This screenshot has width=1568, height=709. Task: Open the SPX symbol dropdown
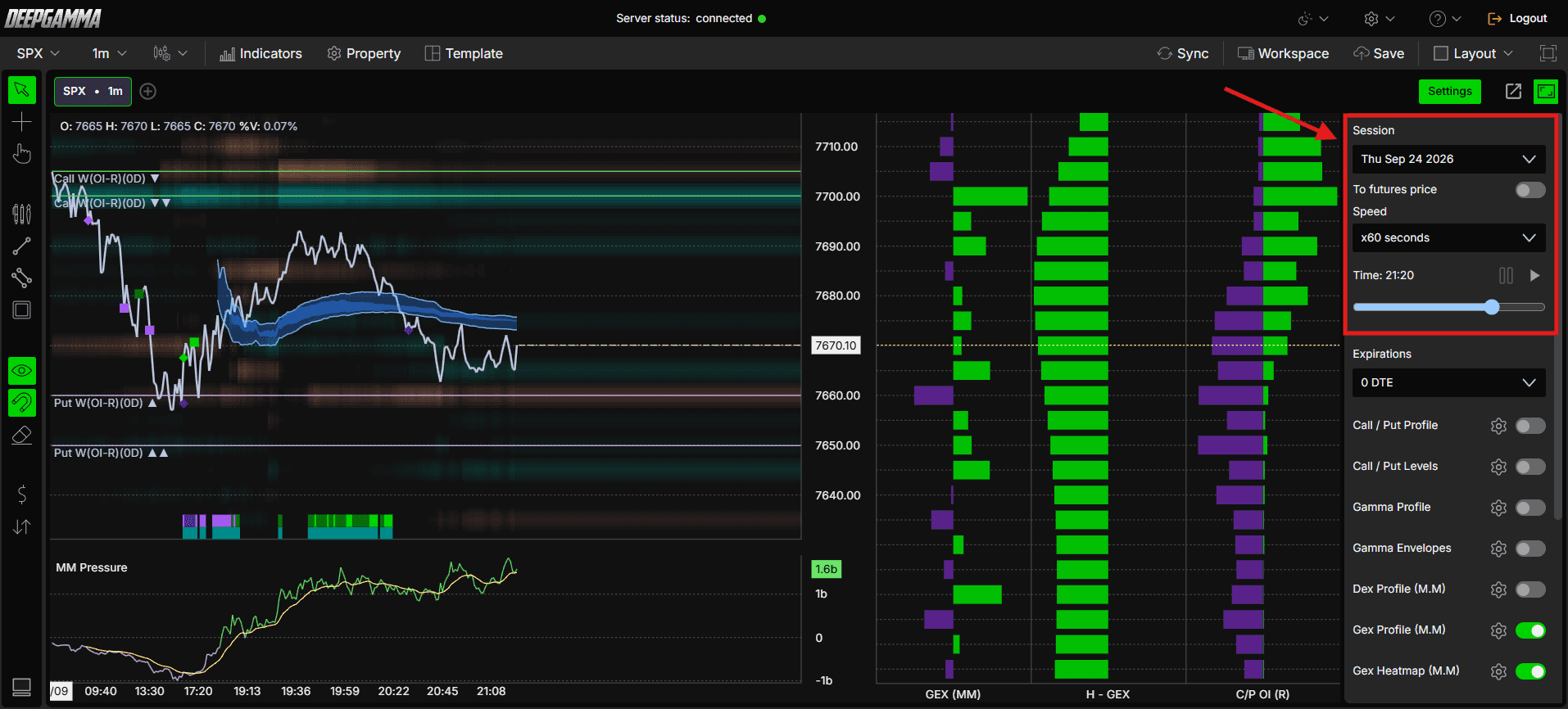38,53
